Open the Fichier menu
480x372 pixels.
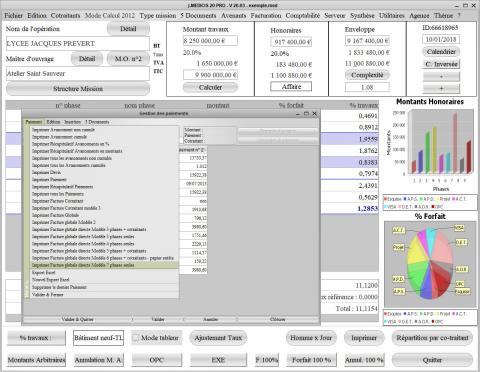point(13,16)
